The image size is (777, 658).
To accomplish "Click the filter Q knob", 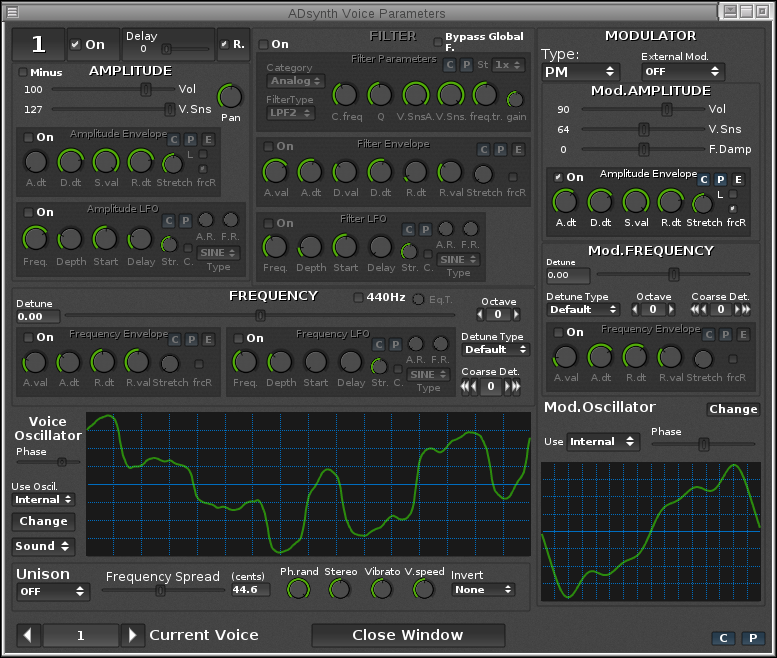I will (x=380, y=95).
